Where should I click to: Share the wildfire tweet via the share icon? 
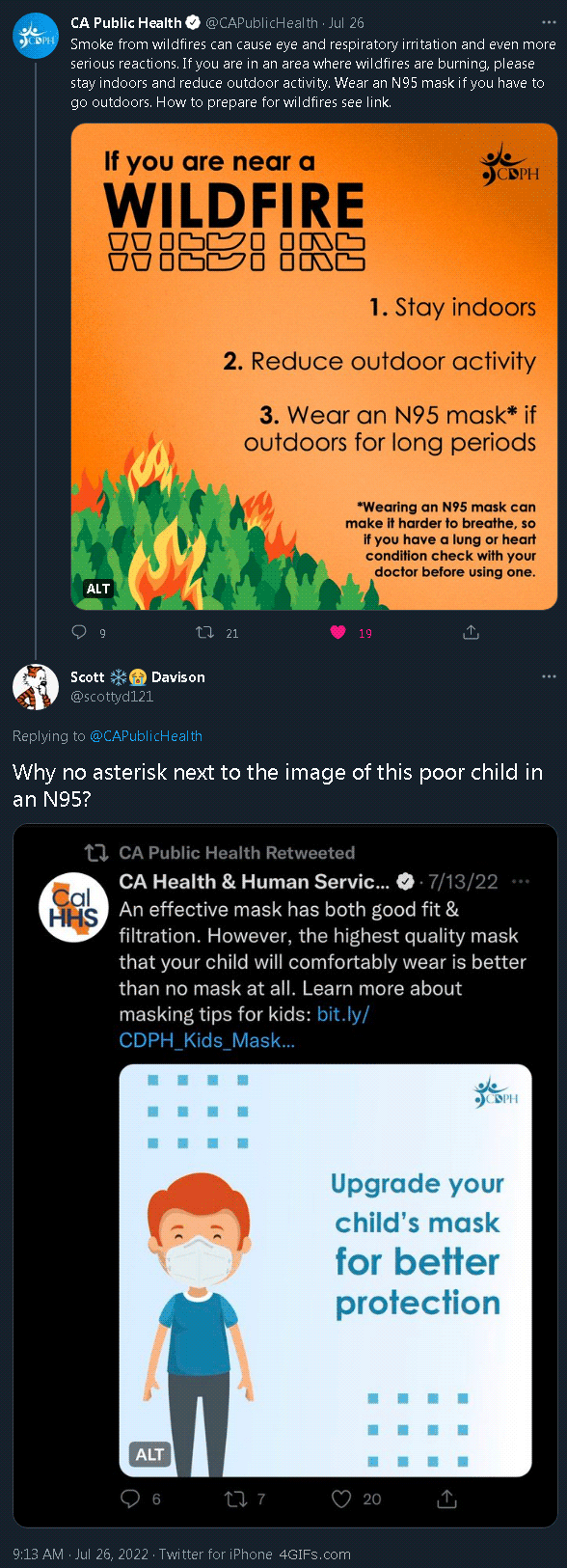(471, 632)
